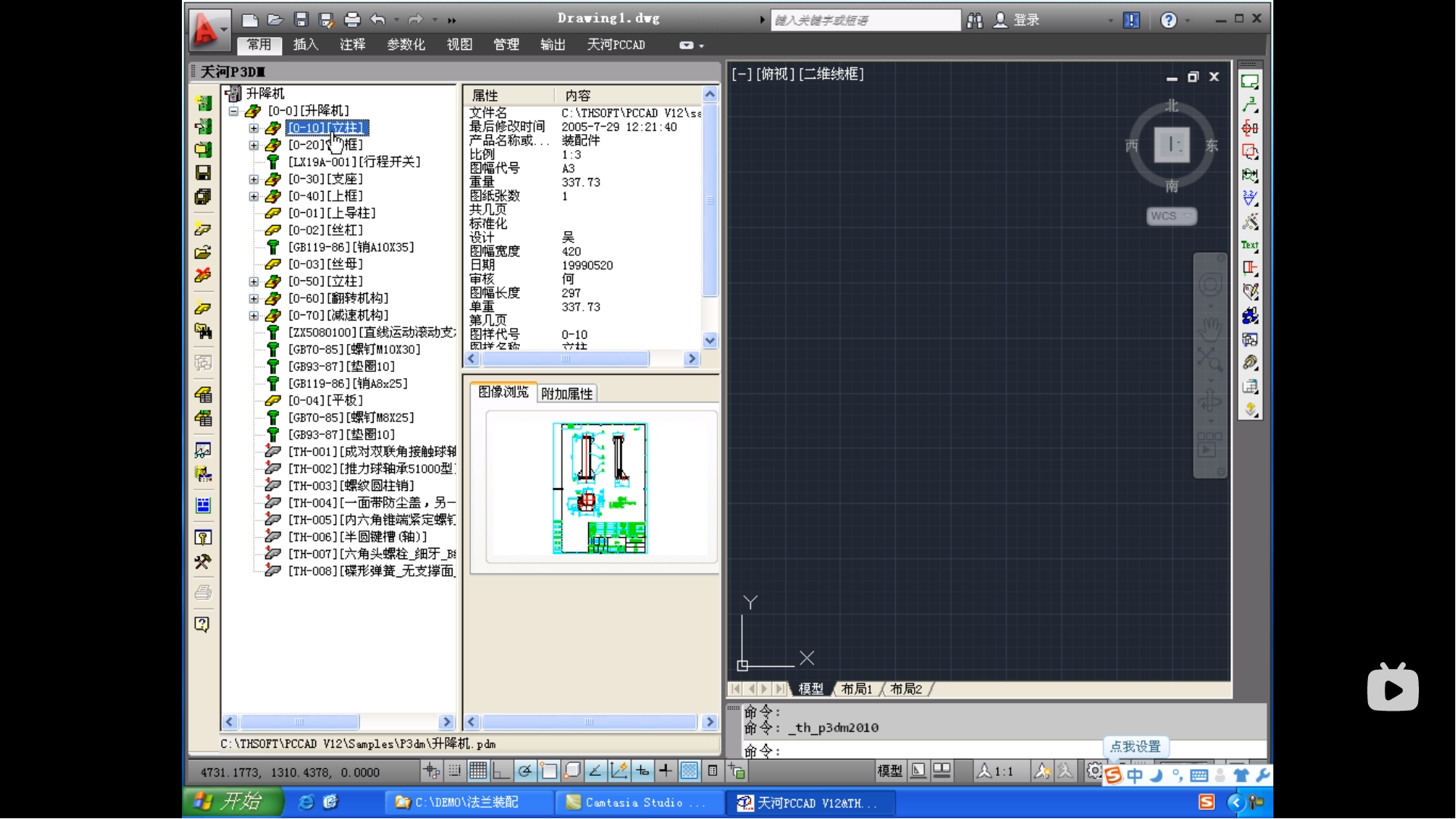Click the Save icon in quick access toolbar
Screen dimensions: 1456x819
pos(301,20)
